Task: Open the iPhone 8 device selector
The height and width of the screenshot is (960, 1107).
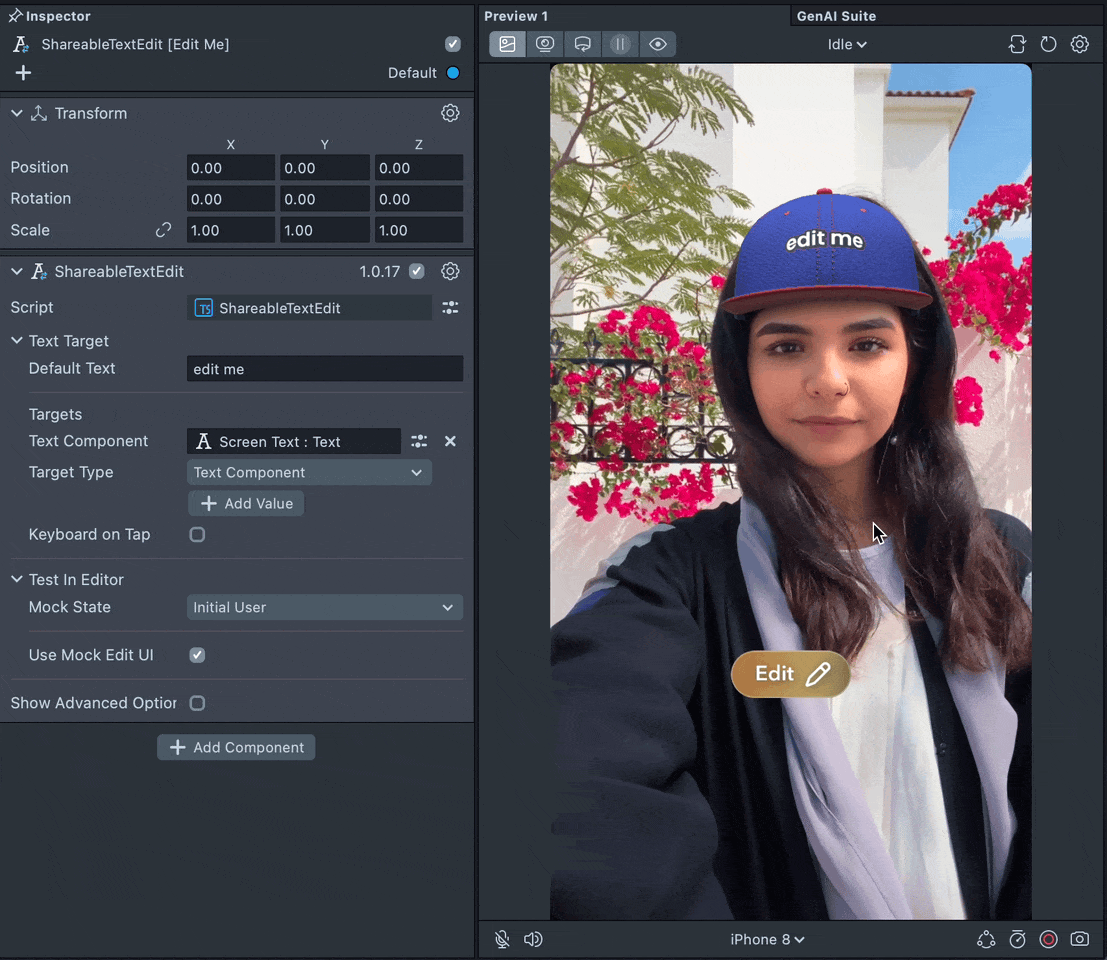Action: tap(767, 939)
